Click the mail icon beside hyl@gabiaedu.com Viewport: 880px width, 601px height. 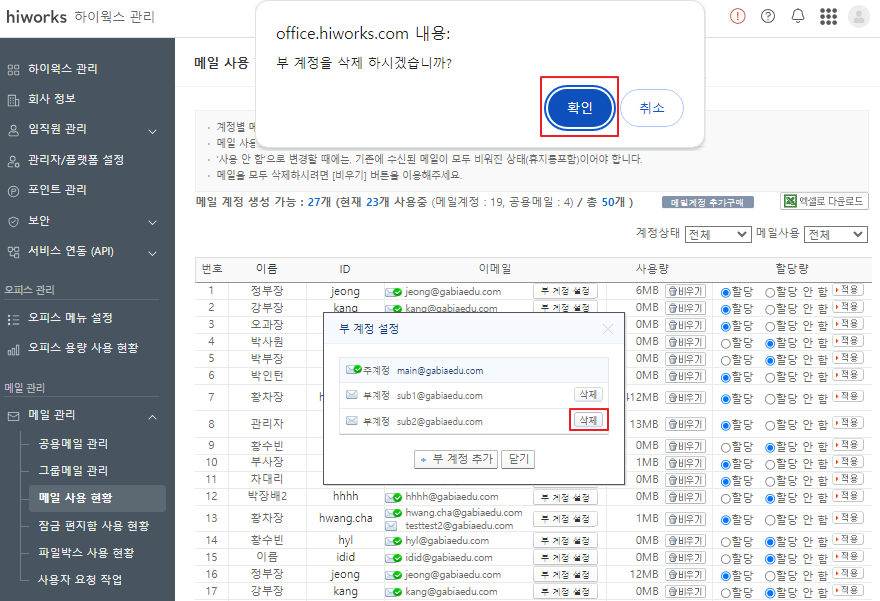393,542
